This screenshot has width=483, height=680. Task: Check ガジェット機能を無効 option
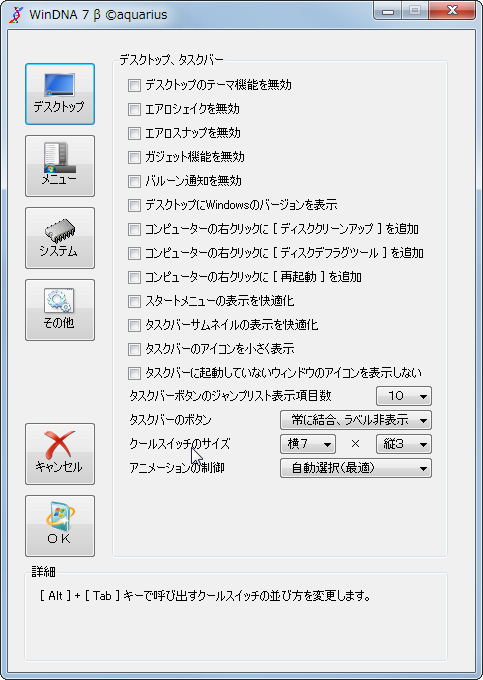tap(134, 157)
